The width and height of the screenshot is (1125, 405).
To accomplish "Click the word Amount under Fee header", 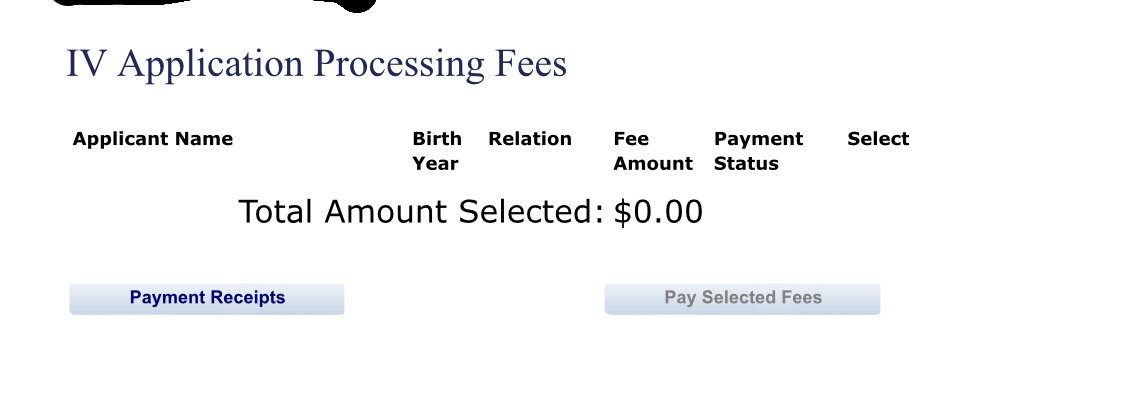I will point(653,163).
